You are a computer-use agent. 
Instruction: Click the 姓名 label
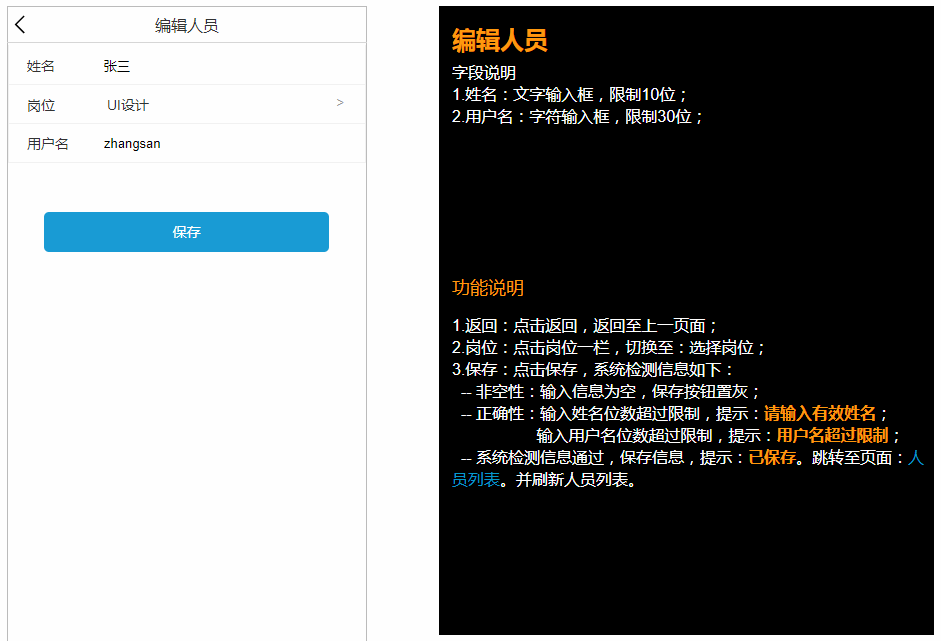41,66
